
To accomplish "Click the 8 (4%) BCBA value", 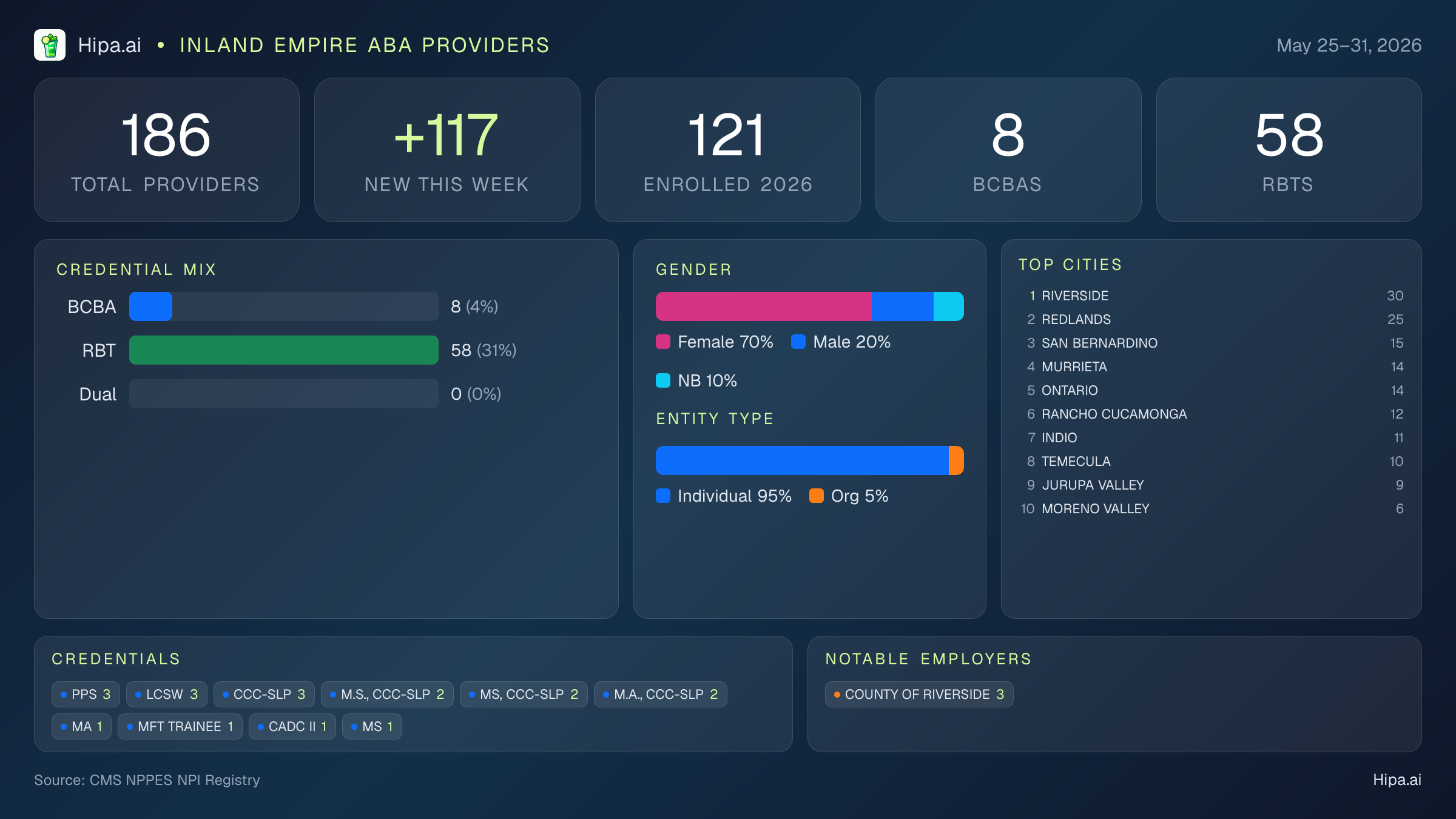I will pos(474,306).
